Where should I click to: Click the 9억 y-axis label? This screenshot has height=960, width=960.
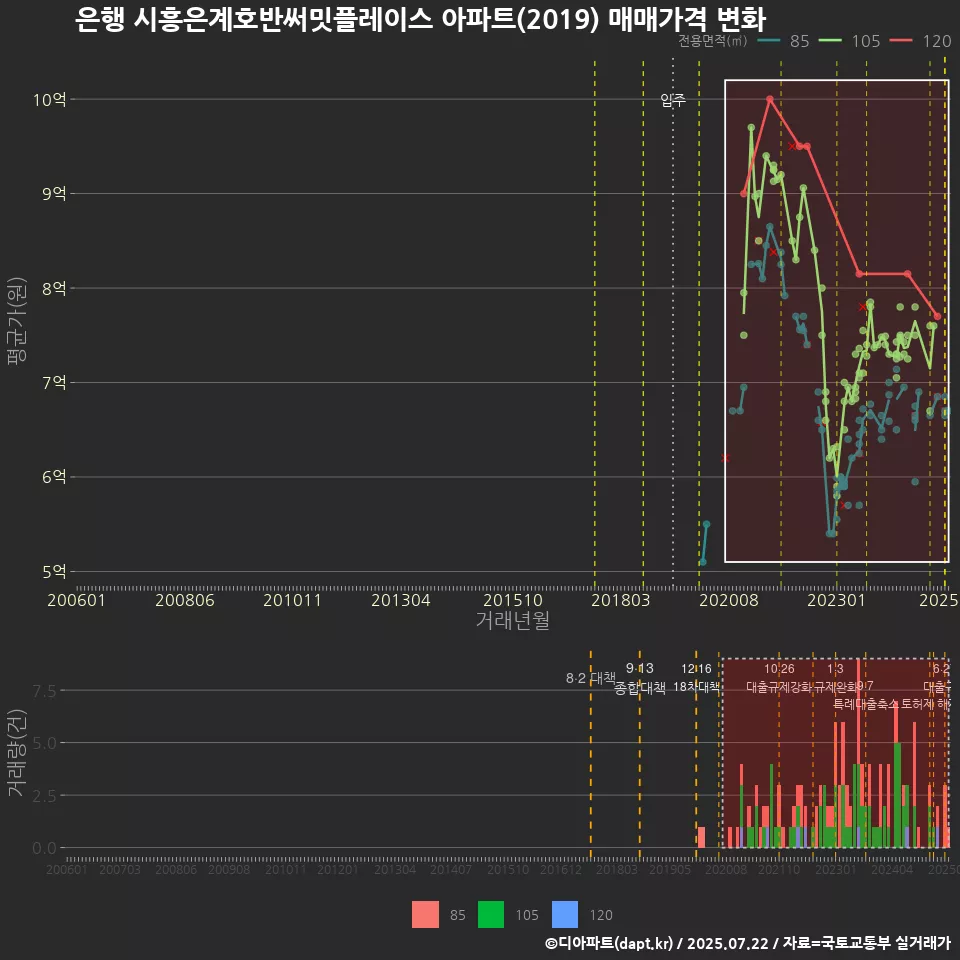coord(54,194)
